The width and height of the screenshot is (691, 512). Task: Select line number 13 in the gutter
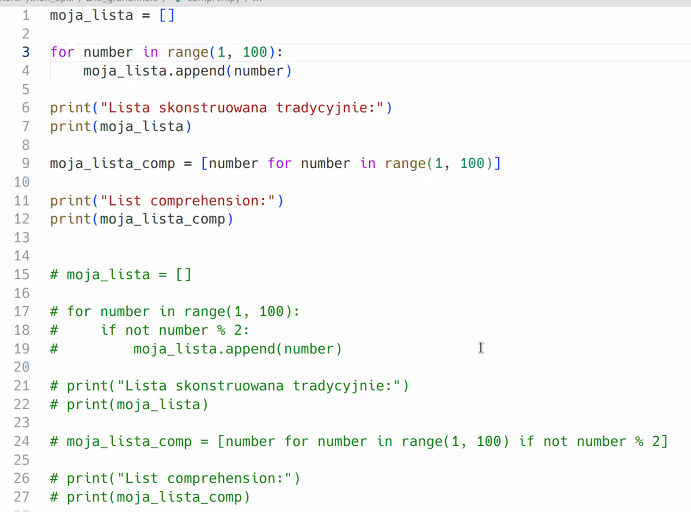click(x=22, y=237)
